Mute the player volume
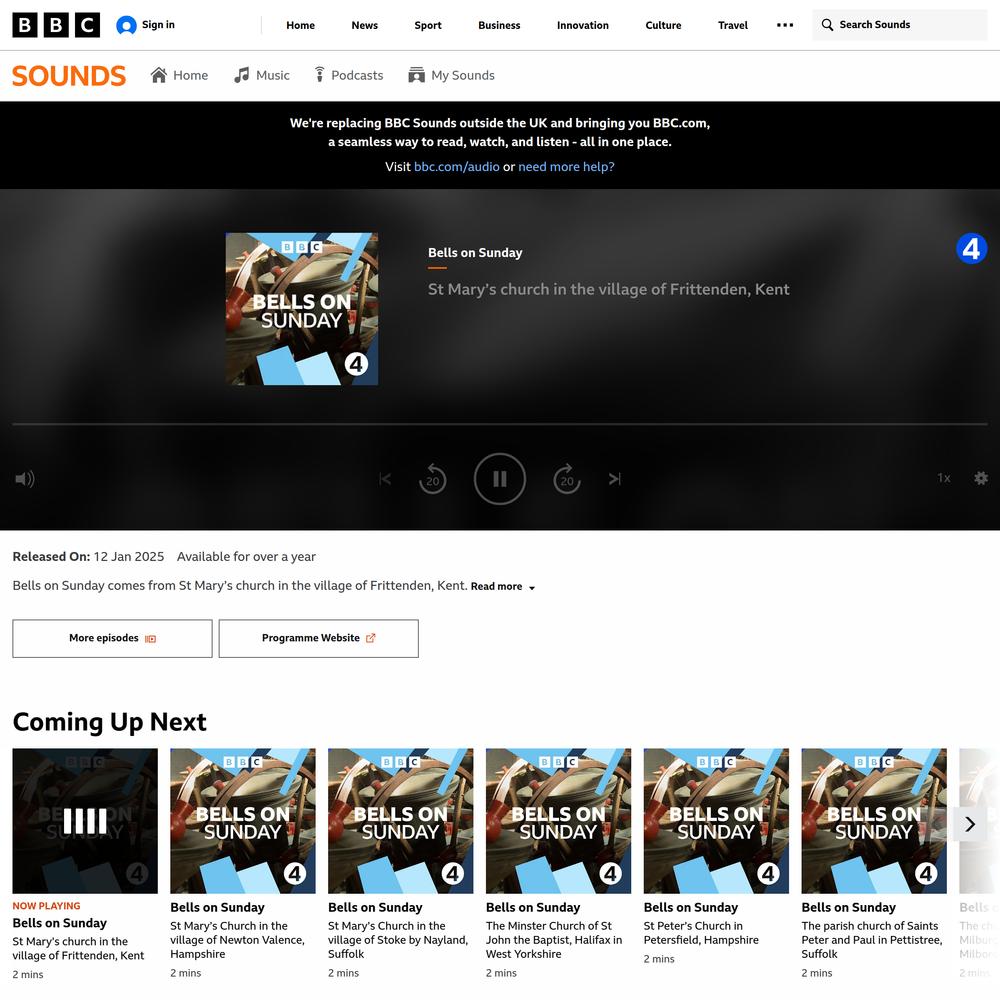Viewport: 1000px width, 1000px height. [x=25, y=479]
